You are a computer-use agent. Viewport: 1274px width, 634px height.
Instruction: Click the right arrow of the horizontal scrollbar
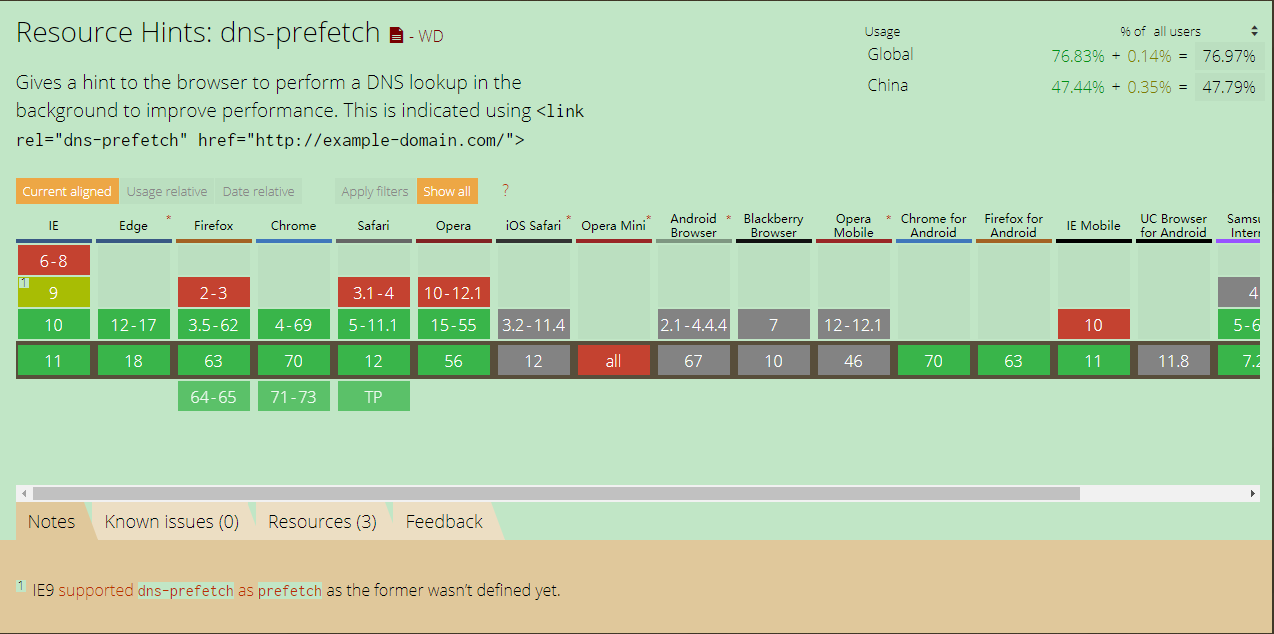tap(1253, 492)
